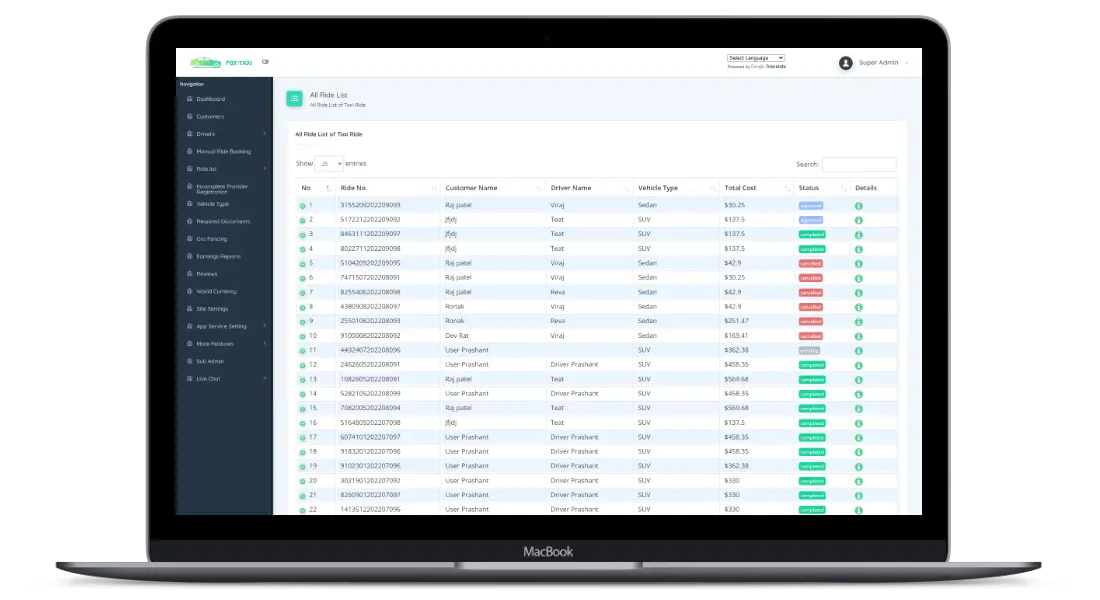The width and height of the screenshot is (1100, 600).
Task: Open Required Documents in the navigation
Action: tap(224, 222)
